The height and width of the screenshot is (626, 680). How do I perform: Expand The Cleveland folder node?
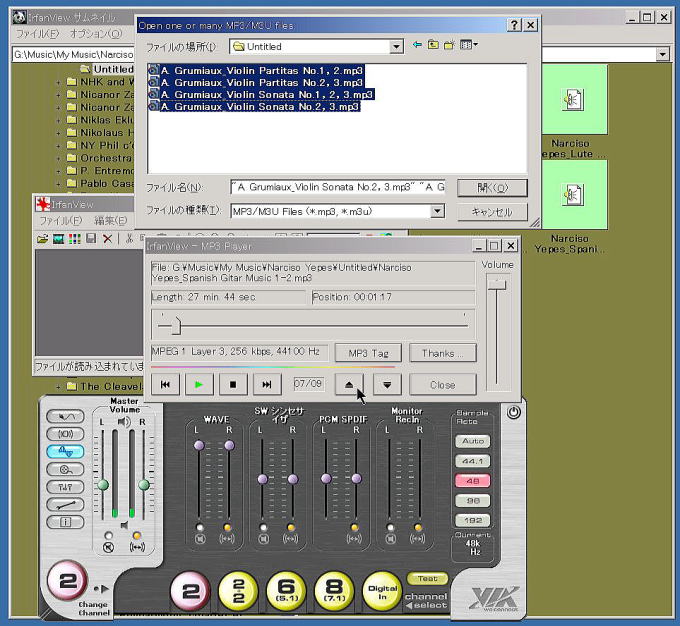click(x=58, y=387)
